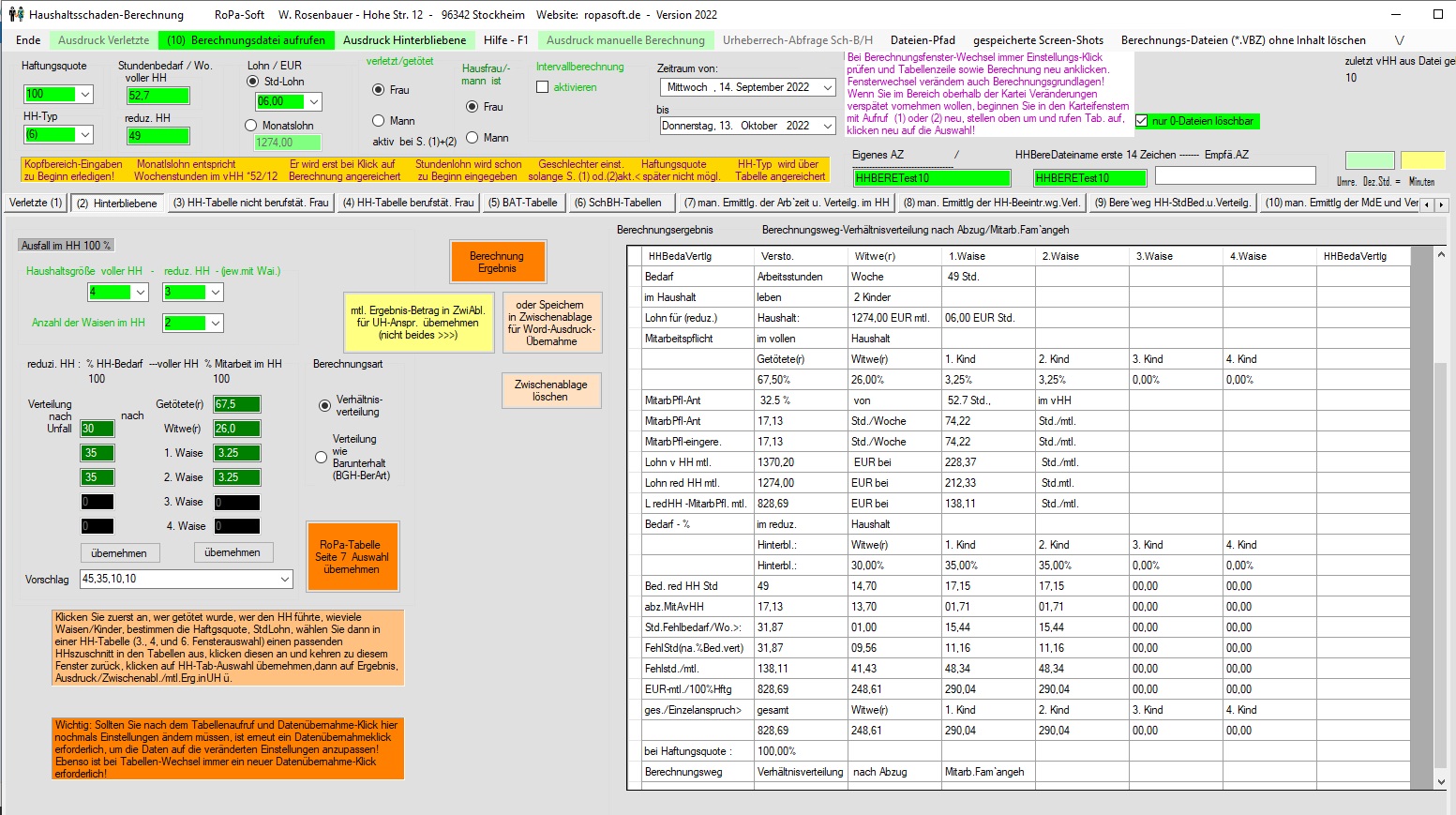The height and width of the screenshot is (815, 1456).
Task: Switch to the (5) BAT-Tabelle tab
Action: (522, 203)
